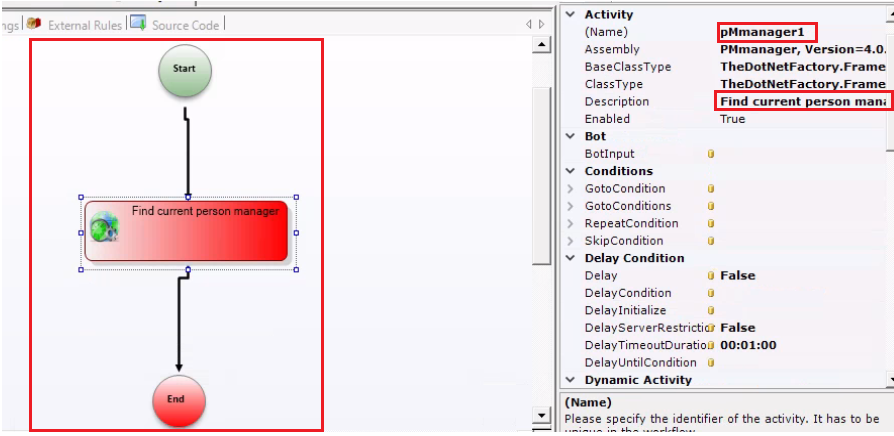
Task: Select the DelayUntilCondition property label
Action: click(x=640, y=362)
